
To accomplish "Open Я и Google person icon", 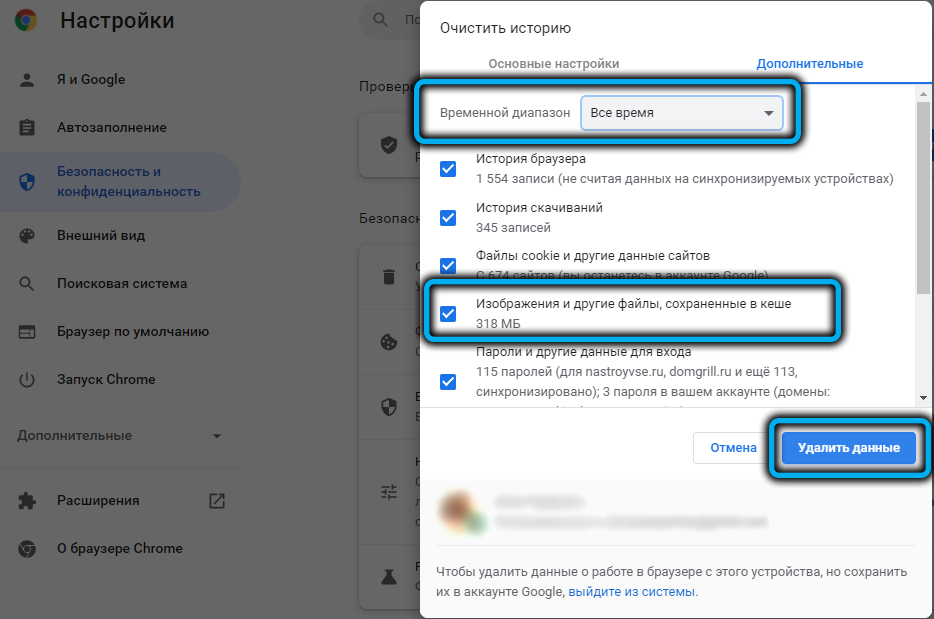I will 27,80.
